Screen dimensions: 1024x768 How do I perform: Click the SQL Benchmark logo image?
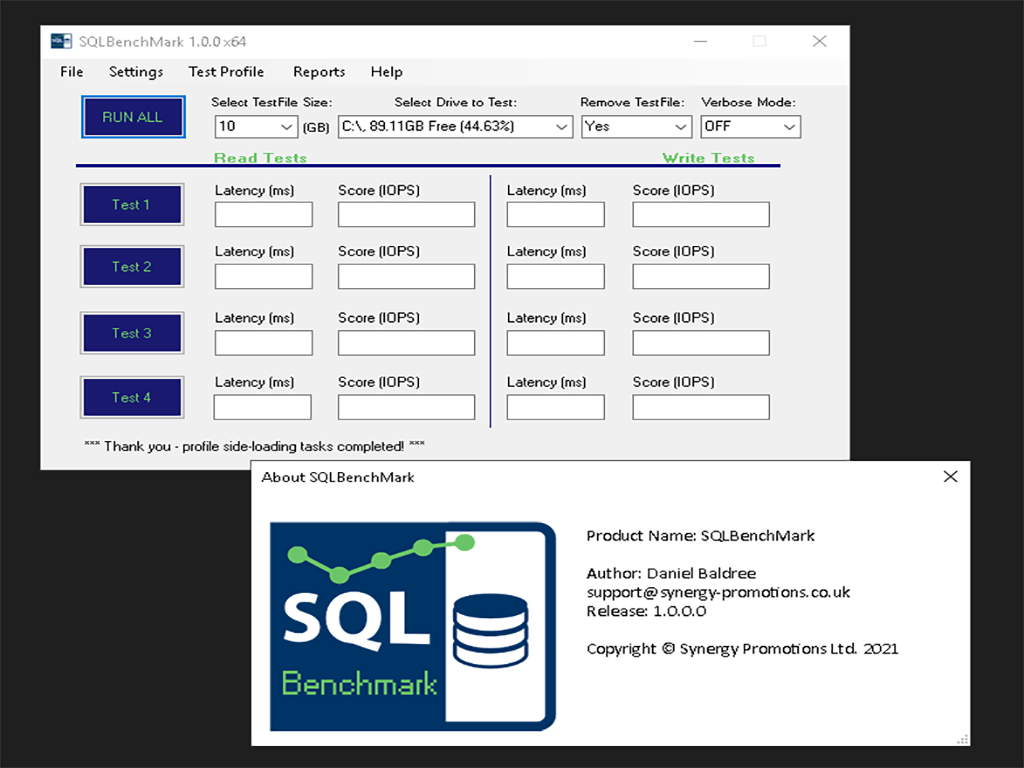pyautogui.click(x=413, y=626)
